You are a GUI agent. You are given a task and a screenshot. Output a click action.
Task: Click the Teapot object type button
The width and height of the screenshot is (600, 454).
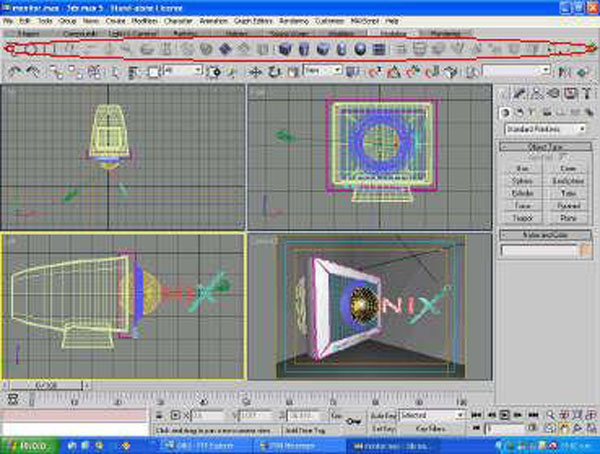click(522, 218)
